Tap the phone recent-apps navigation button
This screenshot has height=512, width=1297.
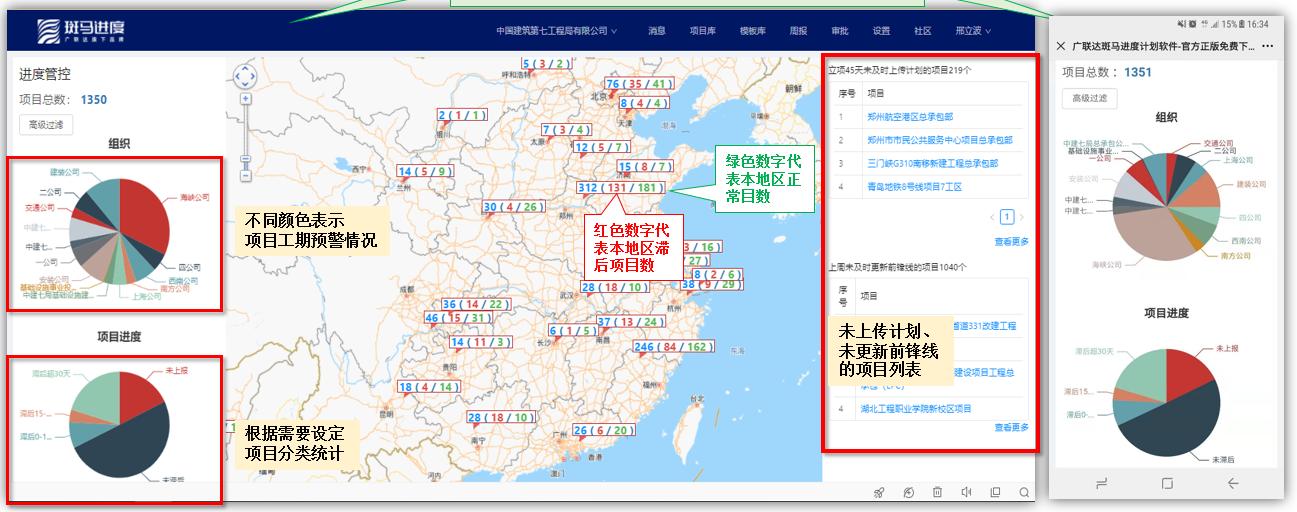point(1102,483)
